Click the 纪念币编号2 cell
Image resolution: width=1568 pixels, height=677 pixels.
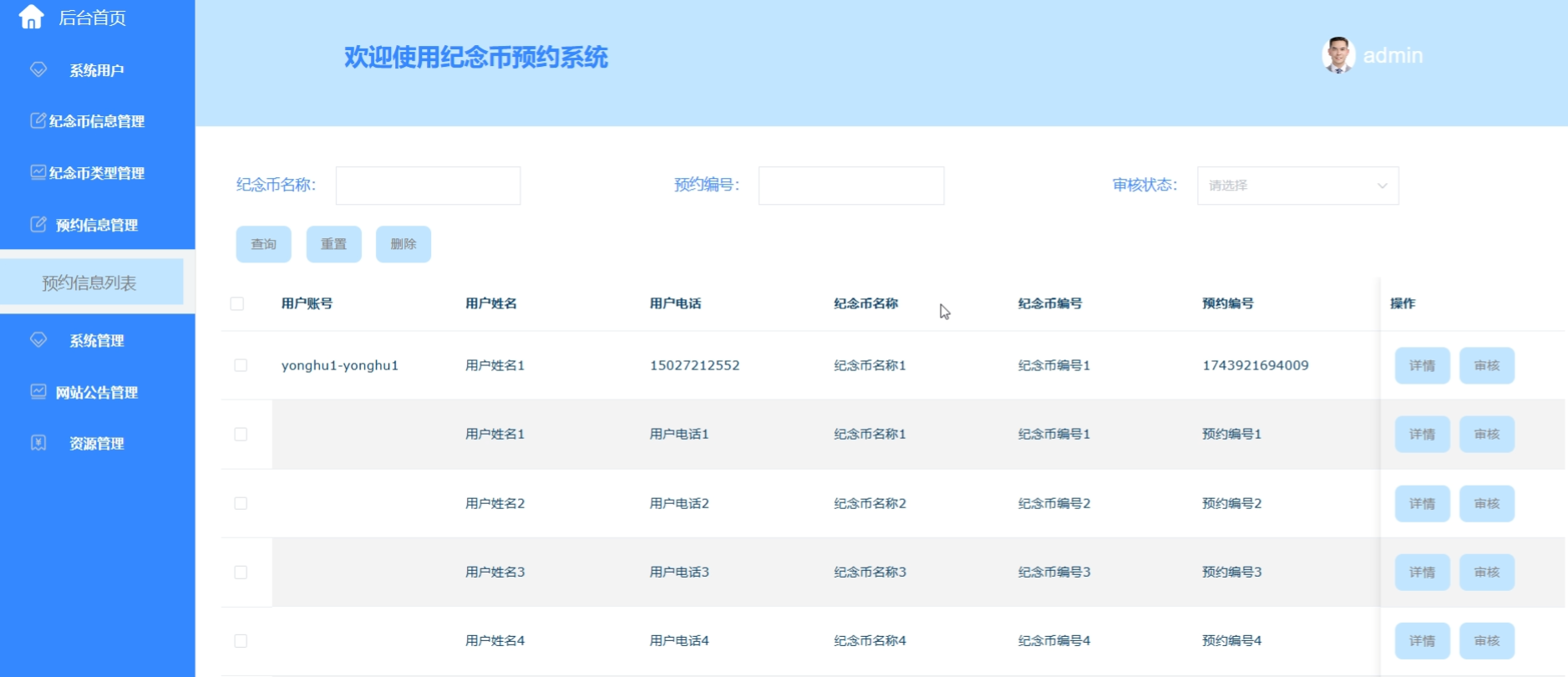[1053, 503]
